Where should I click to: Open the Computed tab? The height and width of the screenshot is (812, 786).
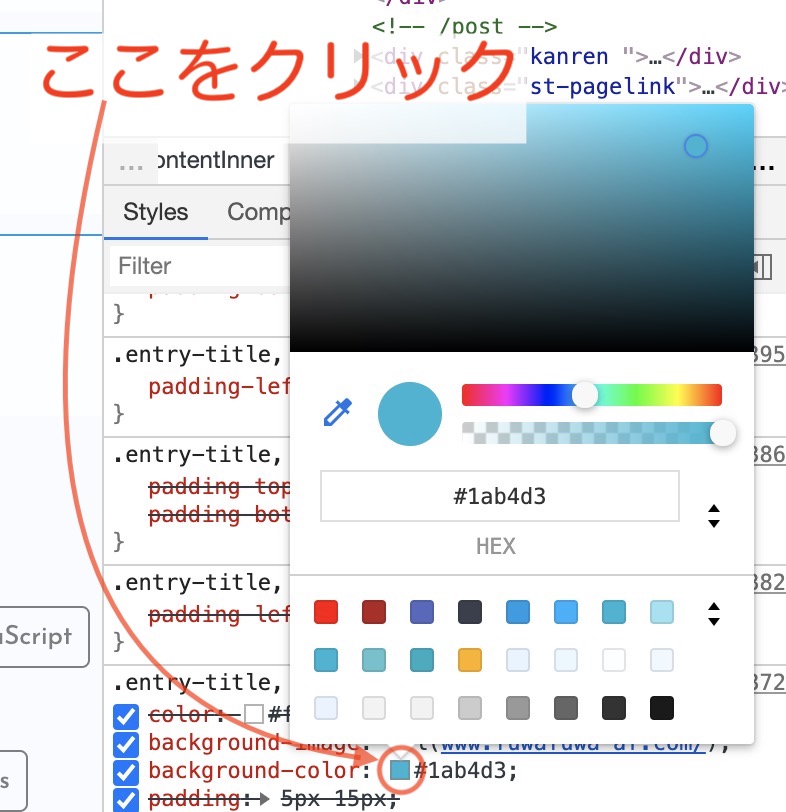(258, 212)
